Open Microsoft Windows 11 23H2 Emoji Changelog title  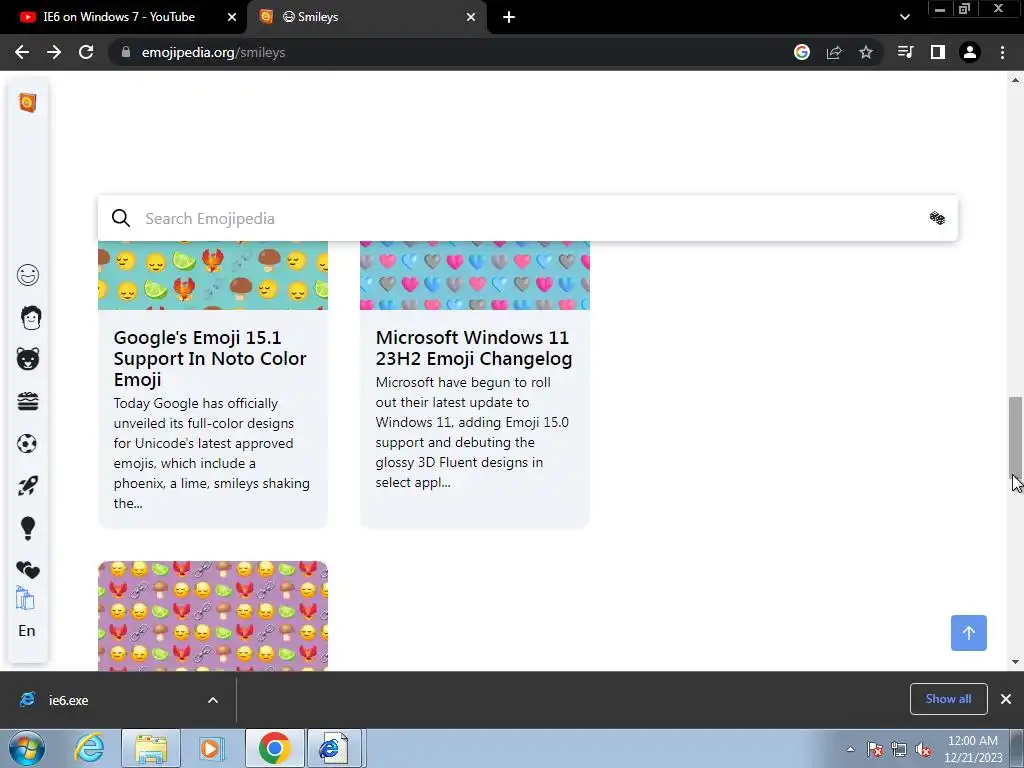[x=473, y=348]
